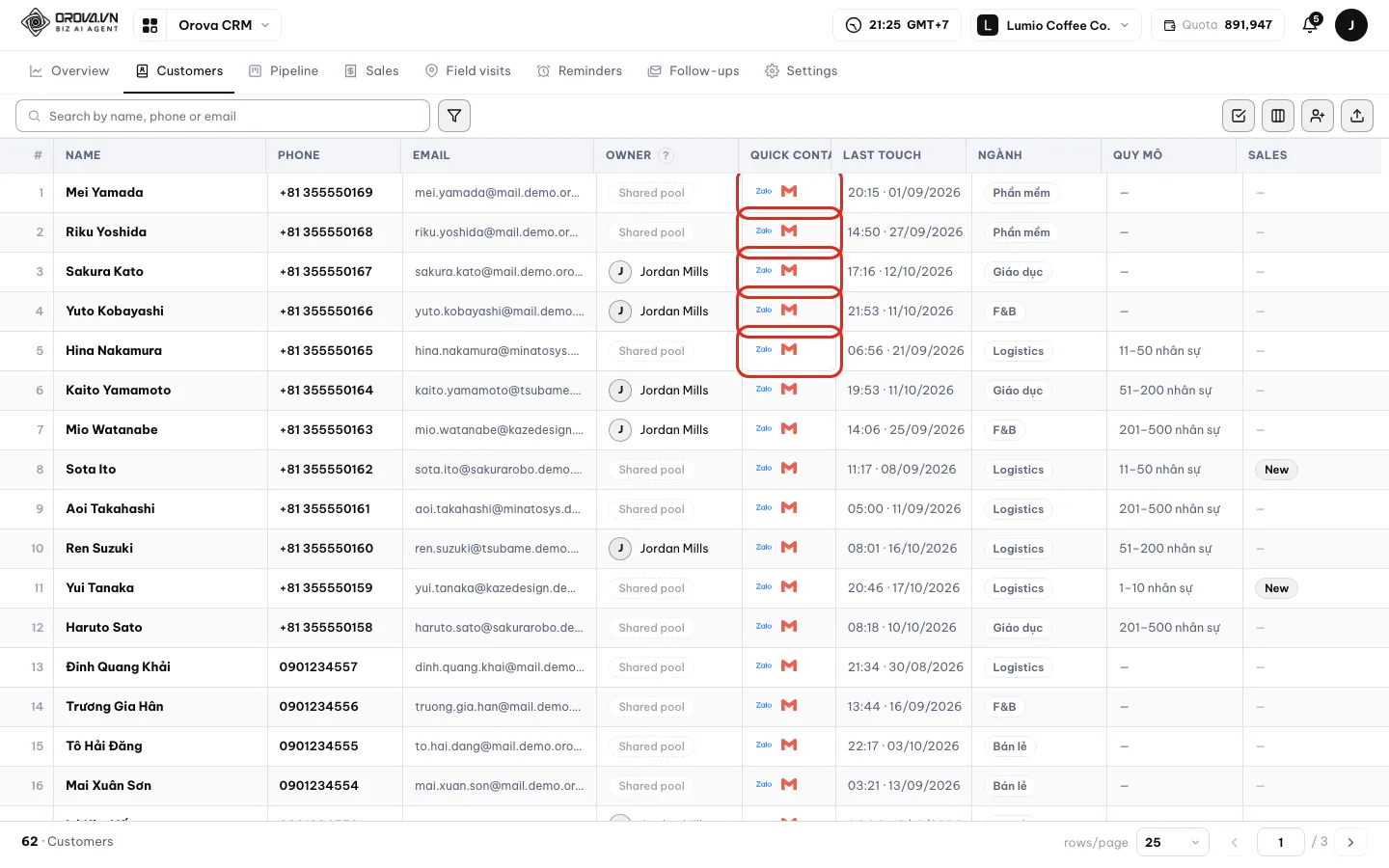Open Gmail for Trương Gia Hân
1389x868 pixels.
[x=789, y=706]
